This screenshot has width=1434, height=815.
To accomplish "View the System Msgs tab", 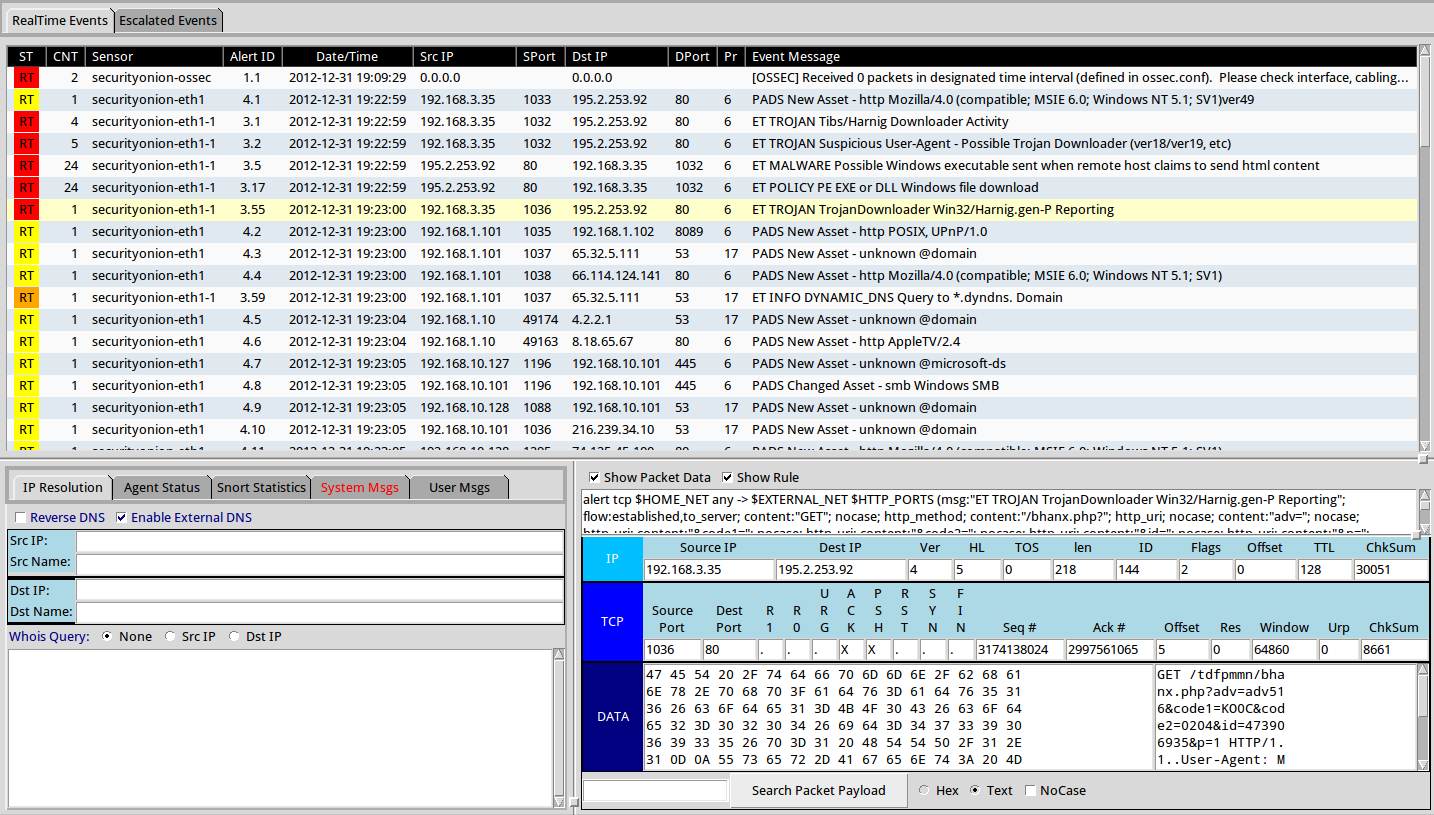I will 360,487.
